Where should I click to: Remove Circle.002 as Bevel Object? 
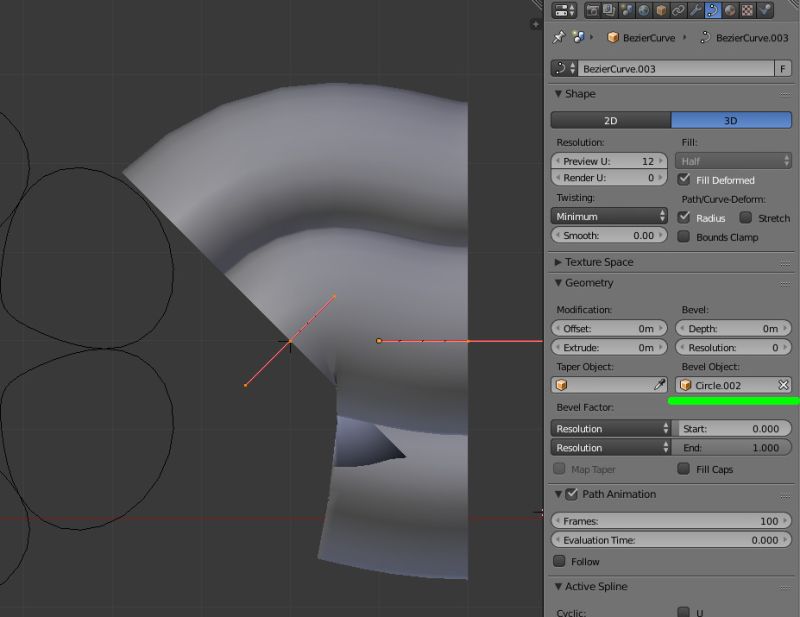[783, 384]
